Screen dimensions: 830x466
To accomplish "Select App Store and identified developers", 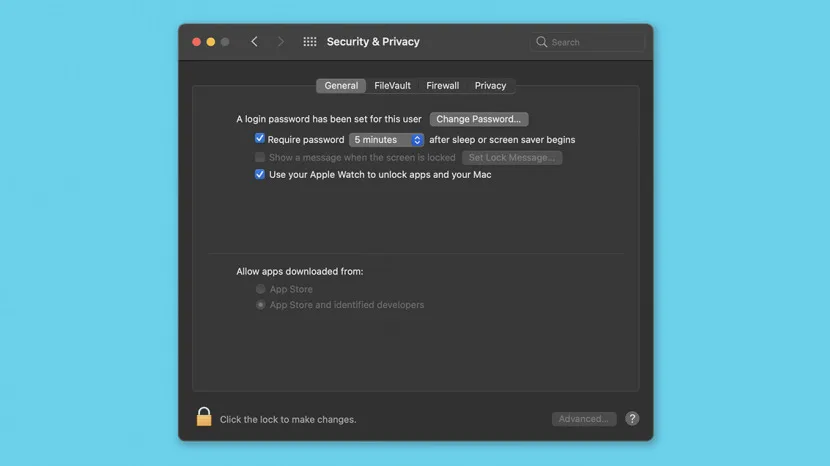I will click(x=260, y=304).
